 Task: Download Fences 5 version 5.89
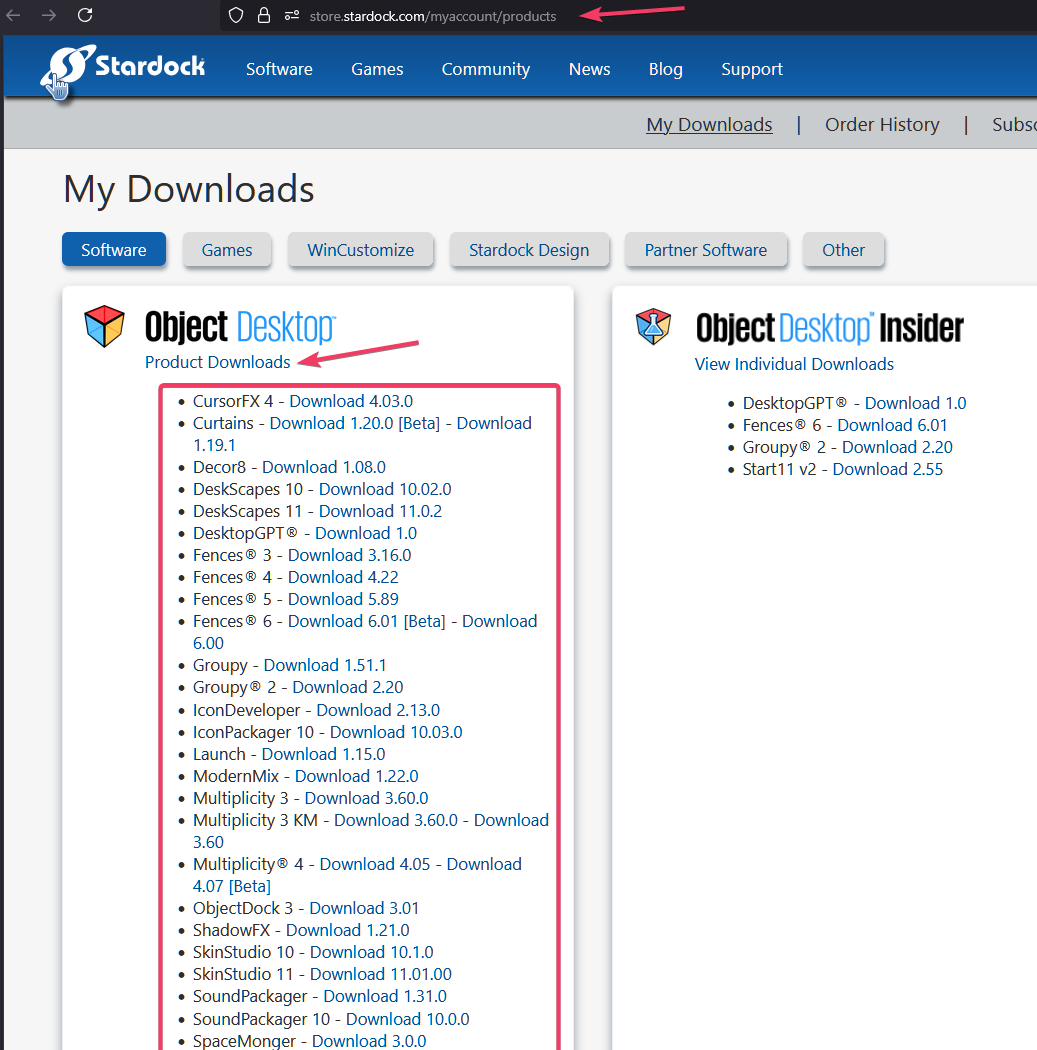click(343, 599)
